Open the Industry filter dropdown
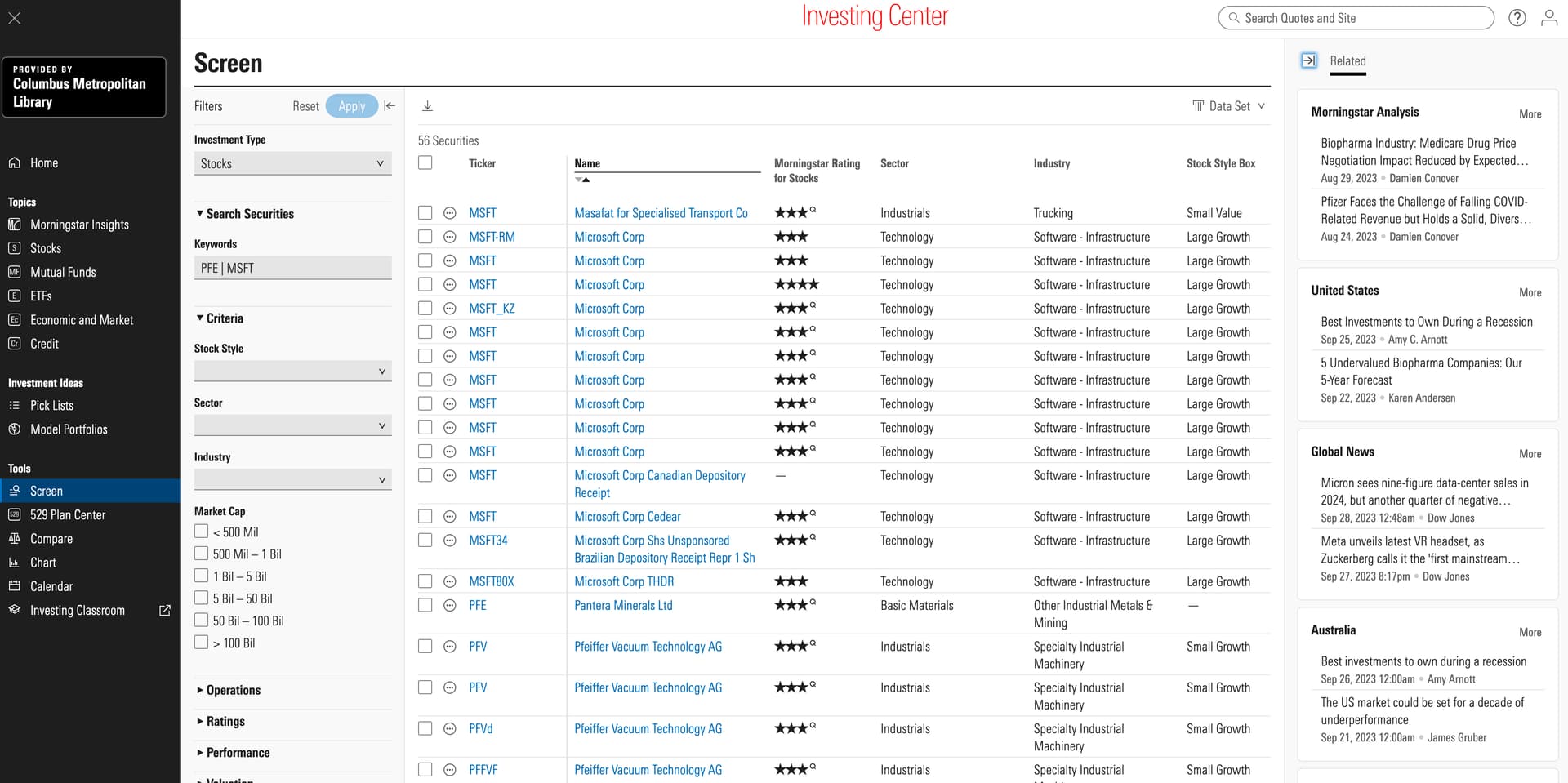 pyautogui.click(x=293, y=479)
